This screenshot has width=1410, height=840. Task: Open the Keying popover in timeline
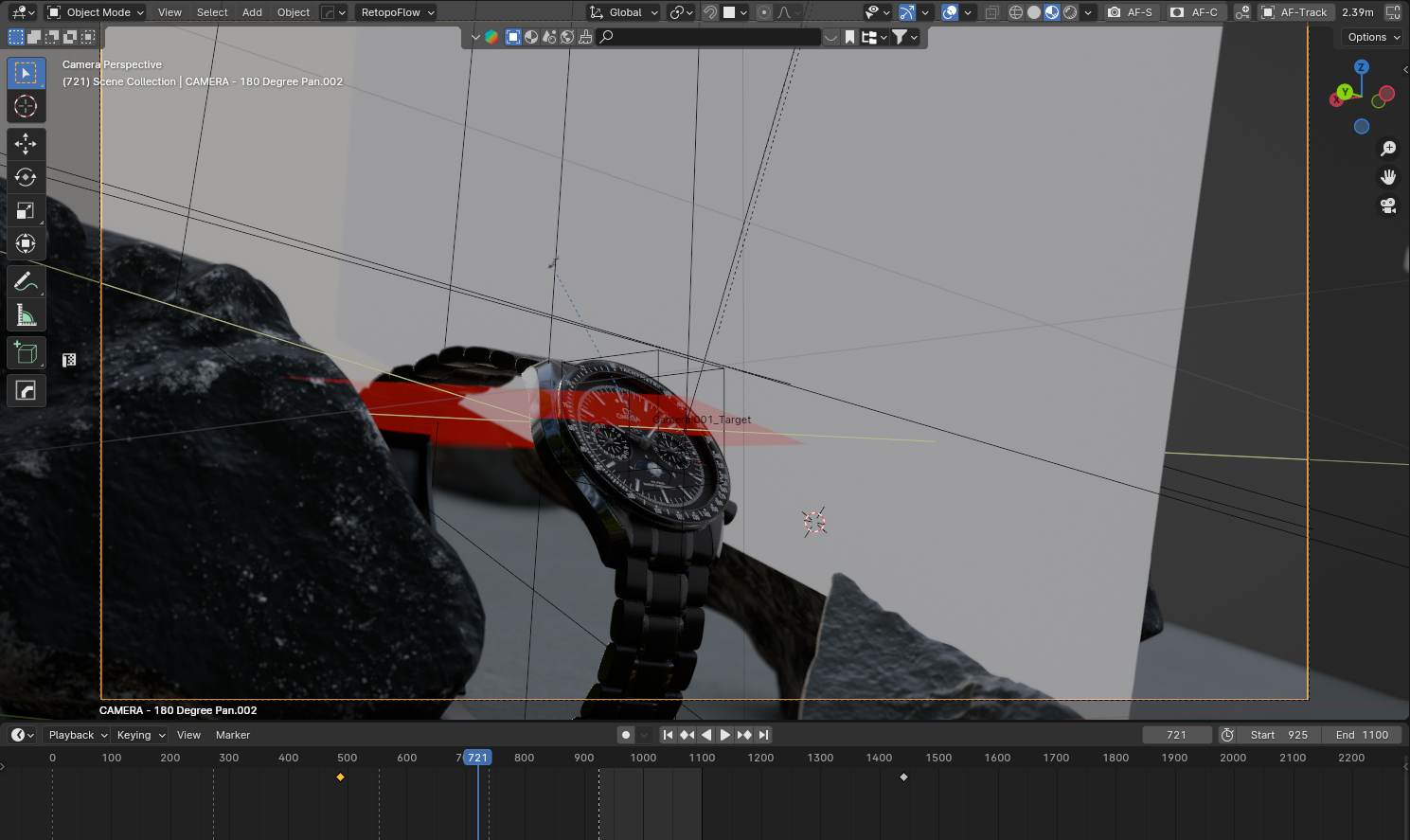[140, 735]
